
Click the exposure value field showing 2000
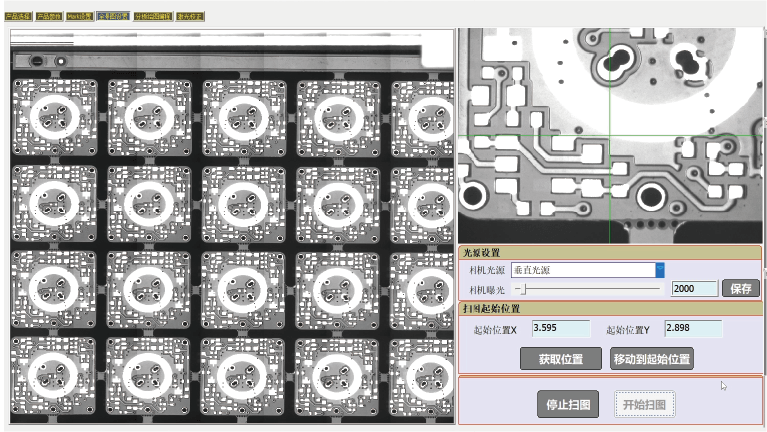point(694,288)
